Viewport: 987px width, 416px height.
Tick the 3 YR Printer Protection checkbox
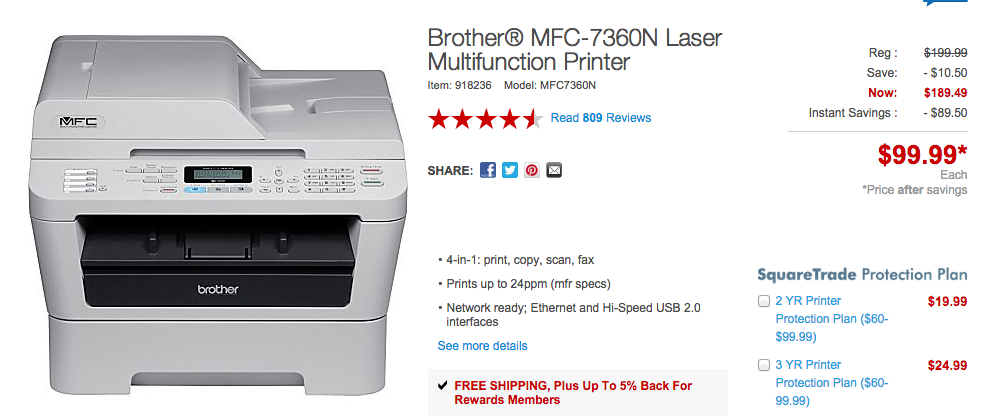click(x=764, y=365)
